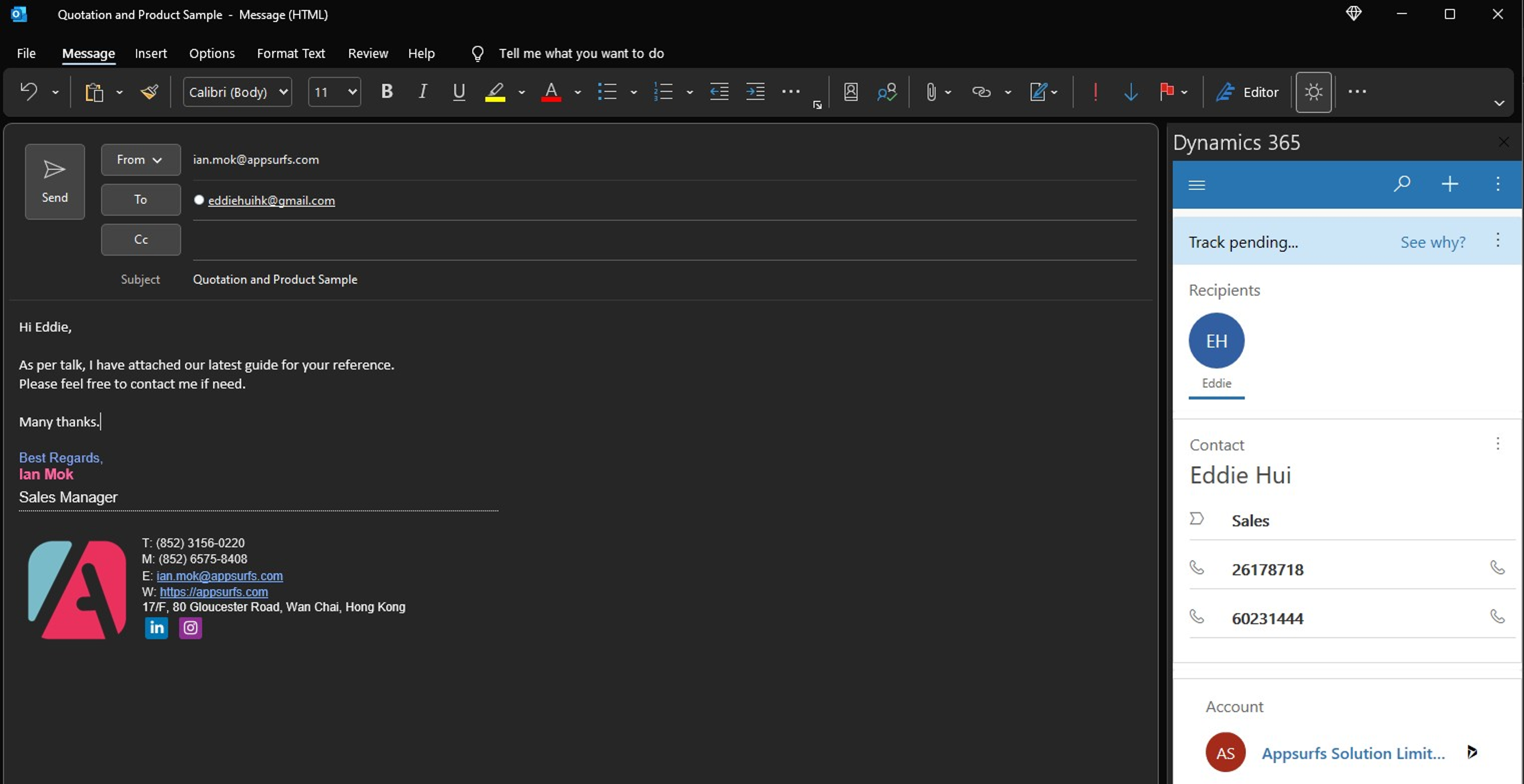Open the From account dropdown

[140, 159]
